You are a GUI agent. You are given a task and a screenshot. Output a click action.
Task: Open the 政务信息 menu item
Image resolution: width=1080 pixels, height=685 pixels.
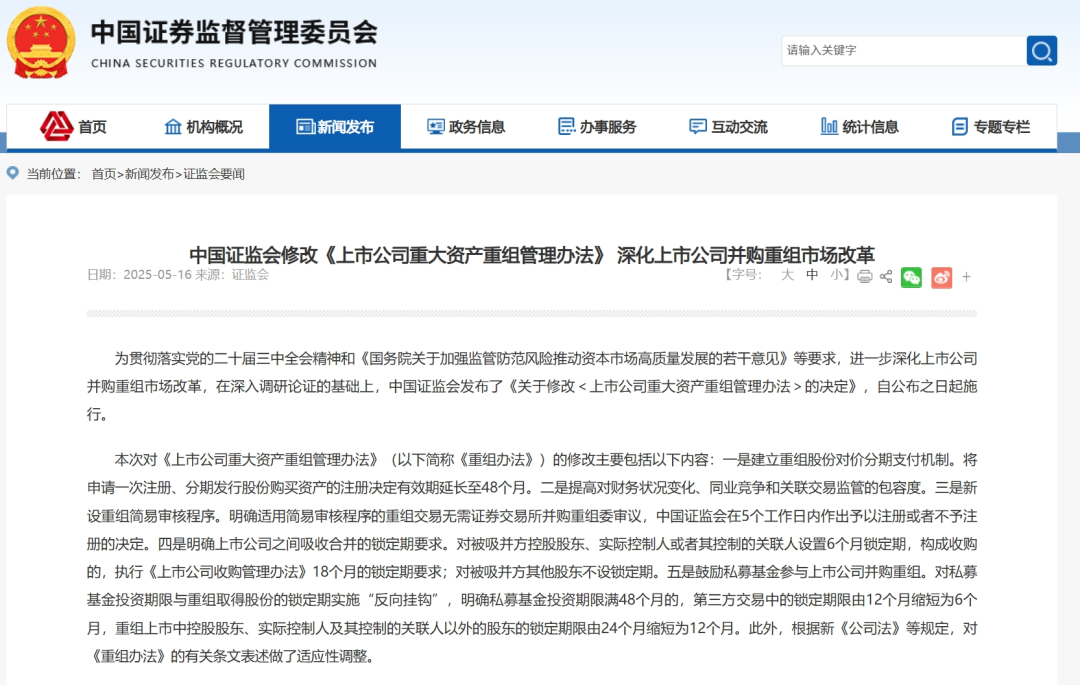coord(466,127)
